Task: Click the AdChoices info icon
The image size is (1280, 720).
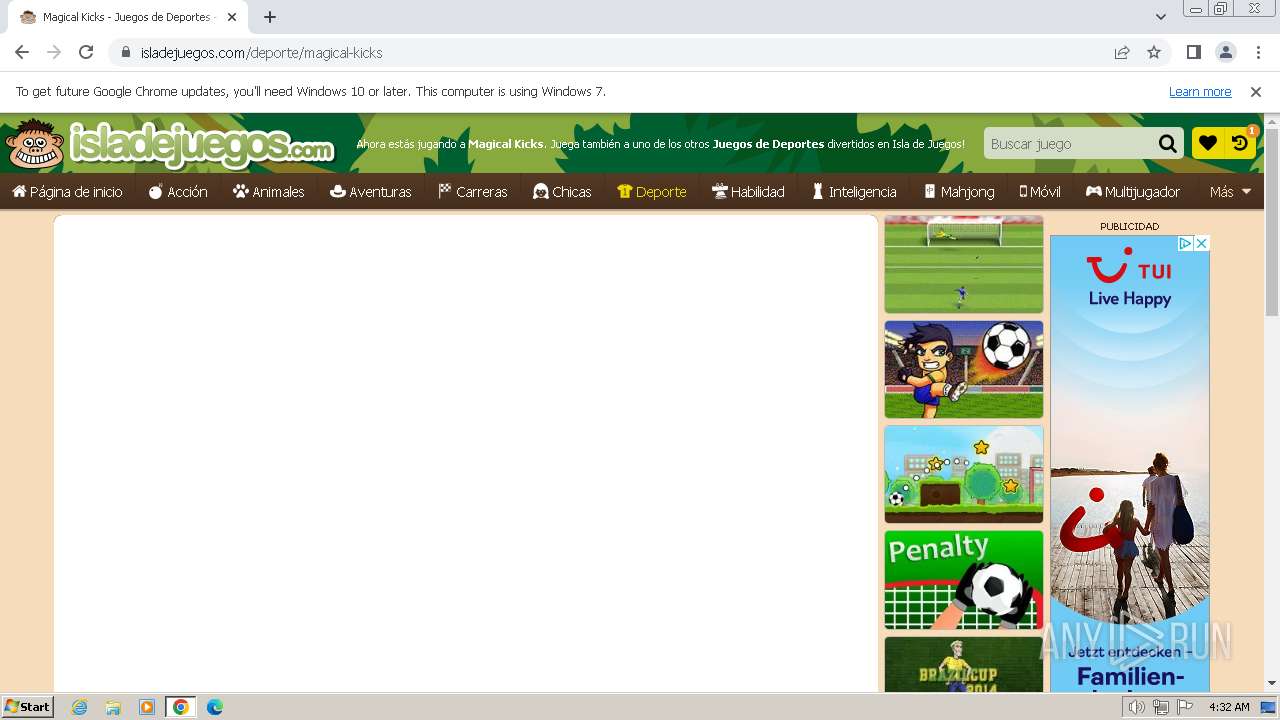Action: click(x=1185, y=243)
